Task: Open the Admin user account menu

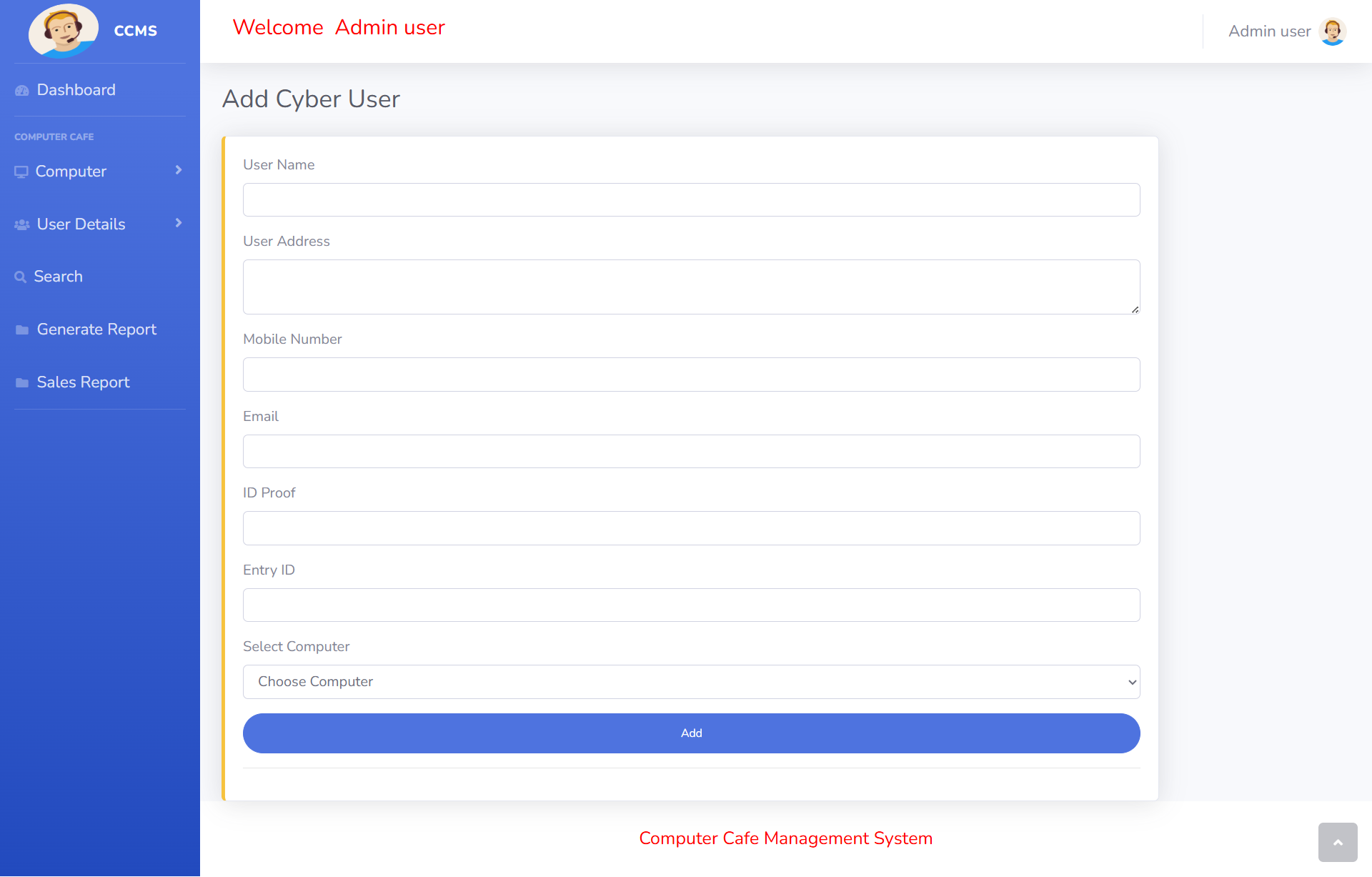Action: (x=1287, y=31)
